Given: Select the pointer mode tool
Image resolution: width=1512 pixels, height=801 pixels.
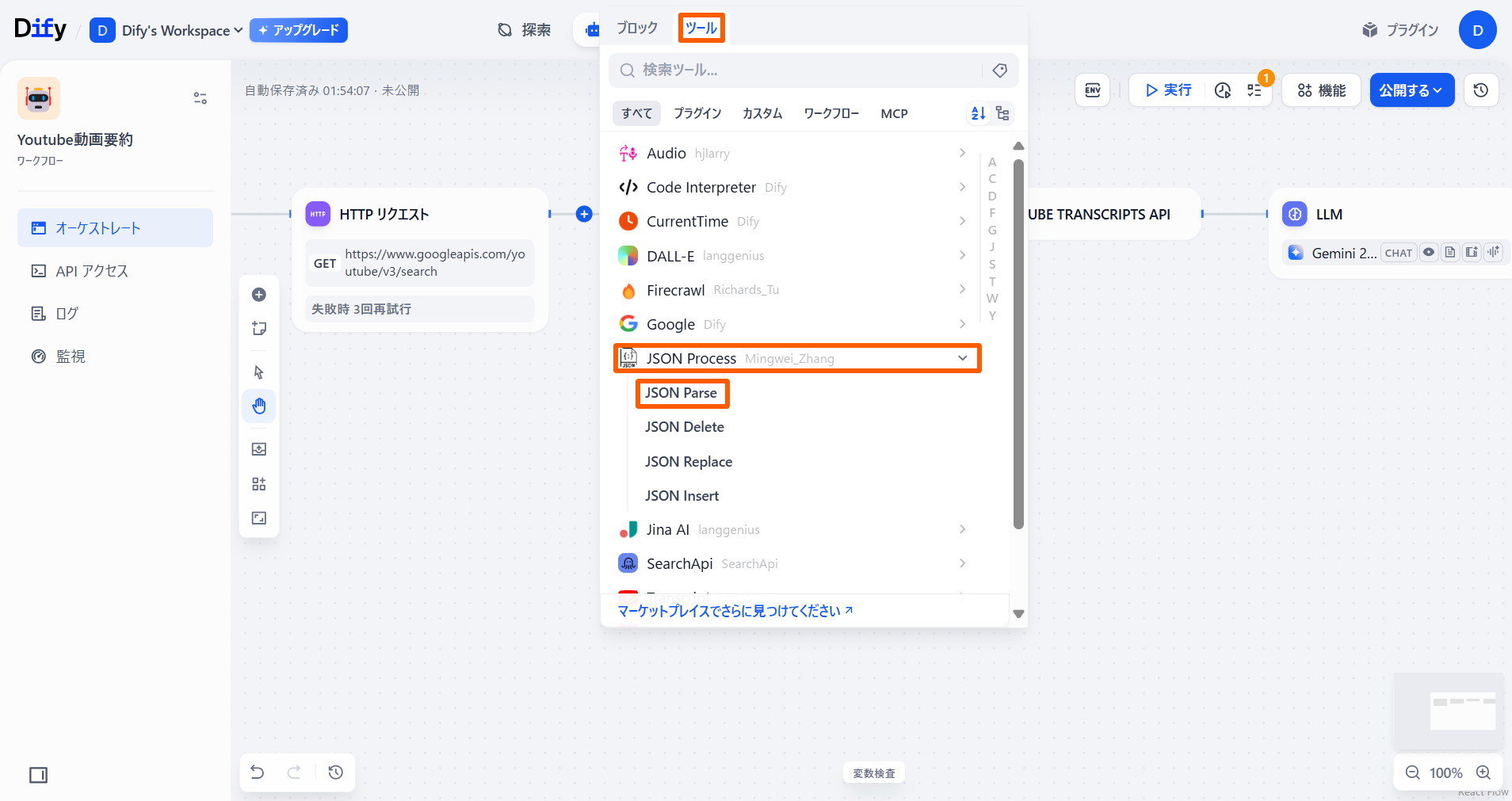Looking at the screenshot, I should pyautogui.click(x=259, y=372).
